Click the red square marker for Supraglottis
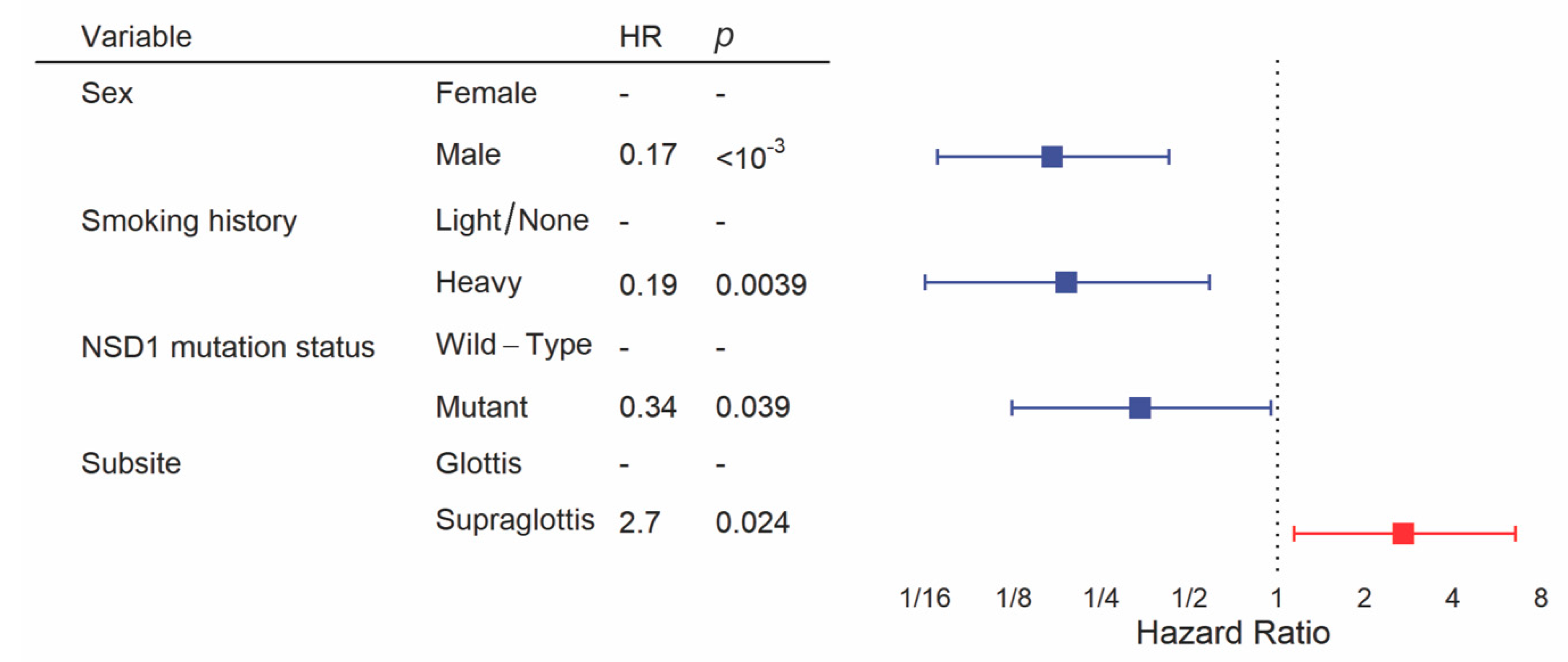 tap(1403, 533)
